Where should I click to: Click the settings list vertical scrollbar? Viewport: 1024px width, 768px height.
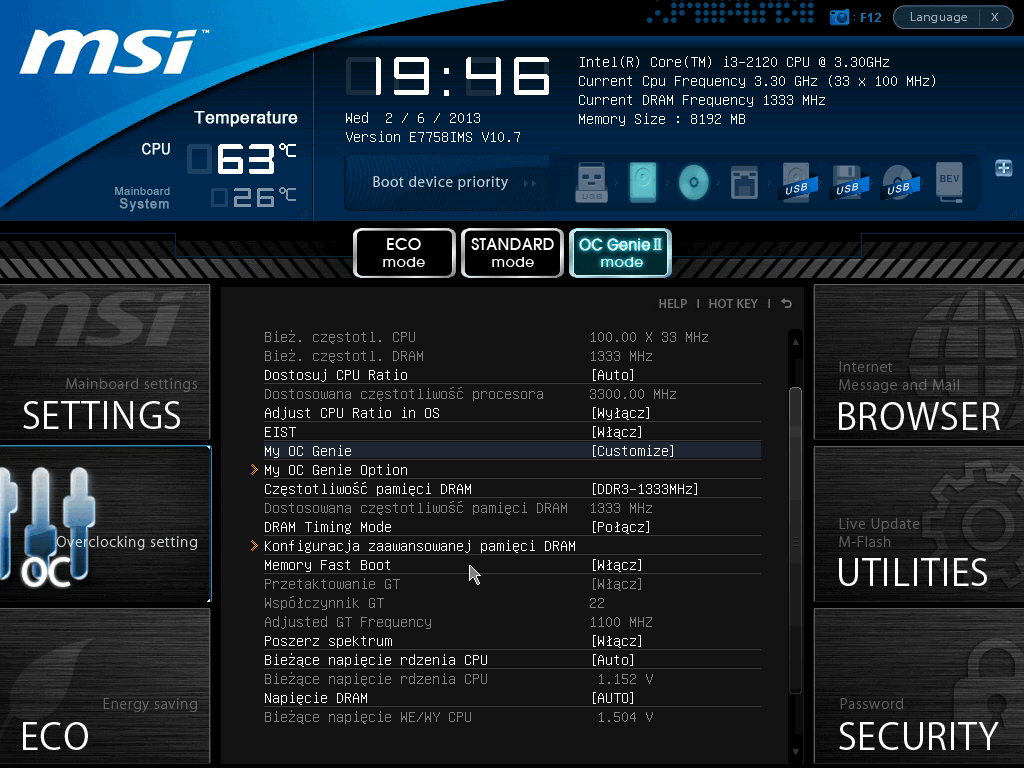click(795, 542)
